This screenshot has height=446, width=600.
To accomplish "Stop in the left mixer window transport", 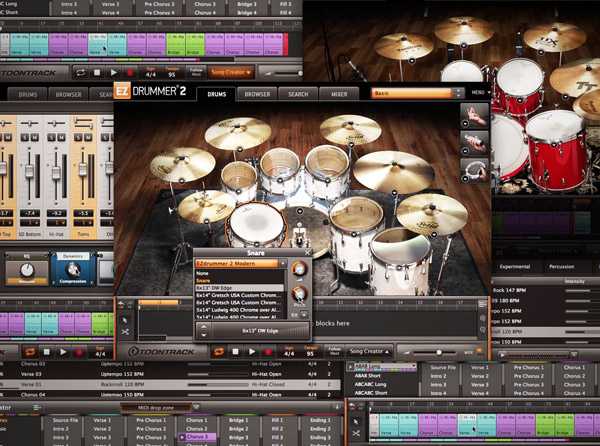I will 46,352.
